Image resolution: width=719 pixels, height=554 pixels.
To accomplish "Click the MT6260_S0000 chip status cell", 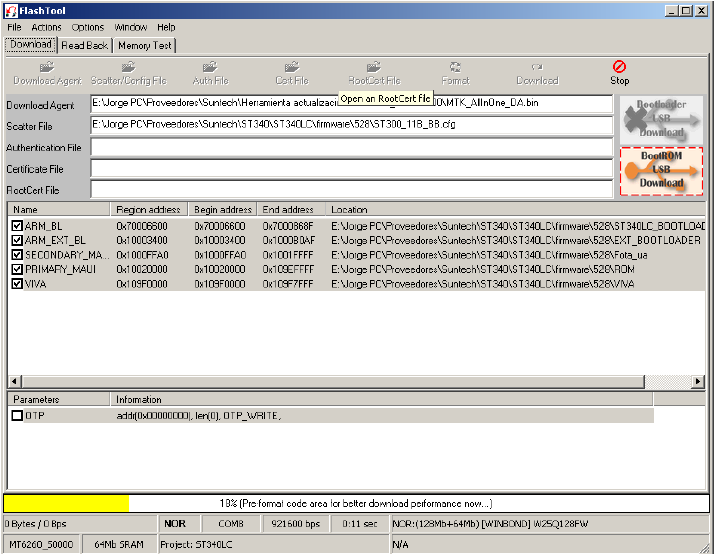I will click(x=41, y=544).
